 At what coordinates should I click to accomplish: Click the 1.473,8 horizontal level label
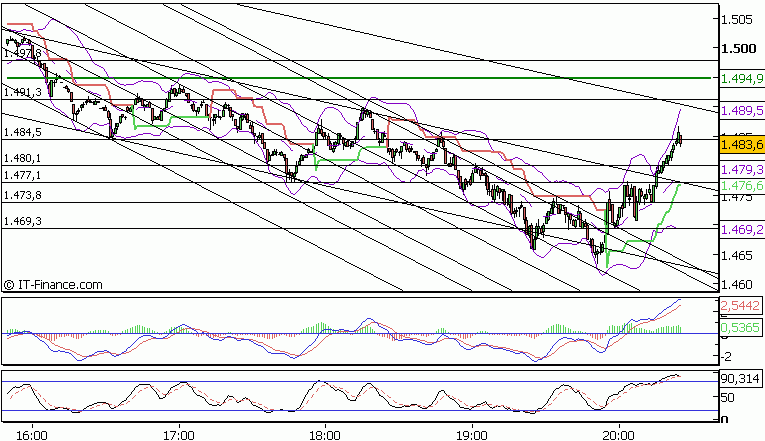(22, 195)
